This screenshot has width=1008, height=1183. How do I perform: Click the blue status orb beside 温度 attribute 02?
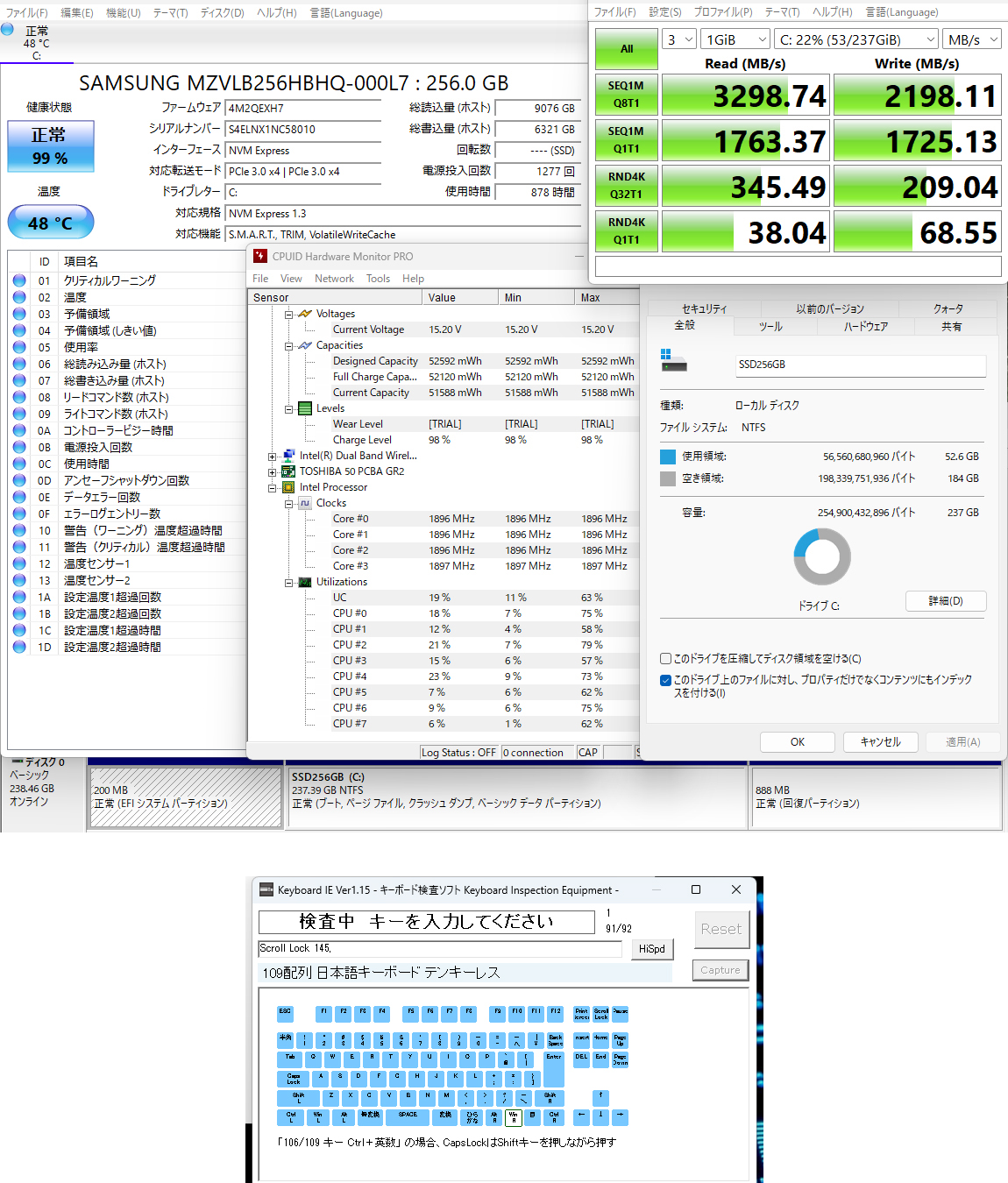tap(19, 297)
